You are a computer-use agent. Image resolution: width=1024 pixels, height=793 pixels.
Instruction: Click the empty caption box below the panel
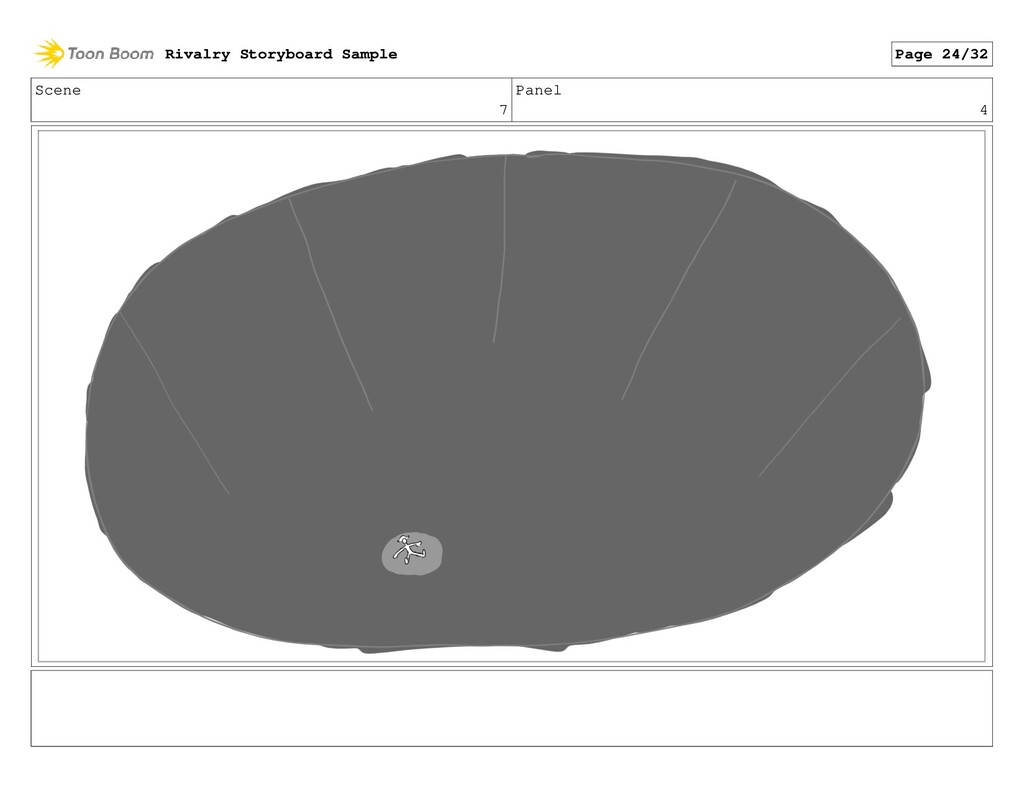(511, 708)
